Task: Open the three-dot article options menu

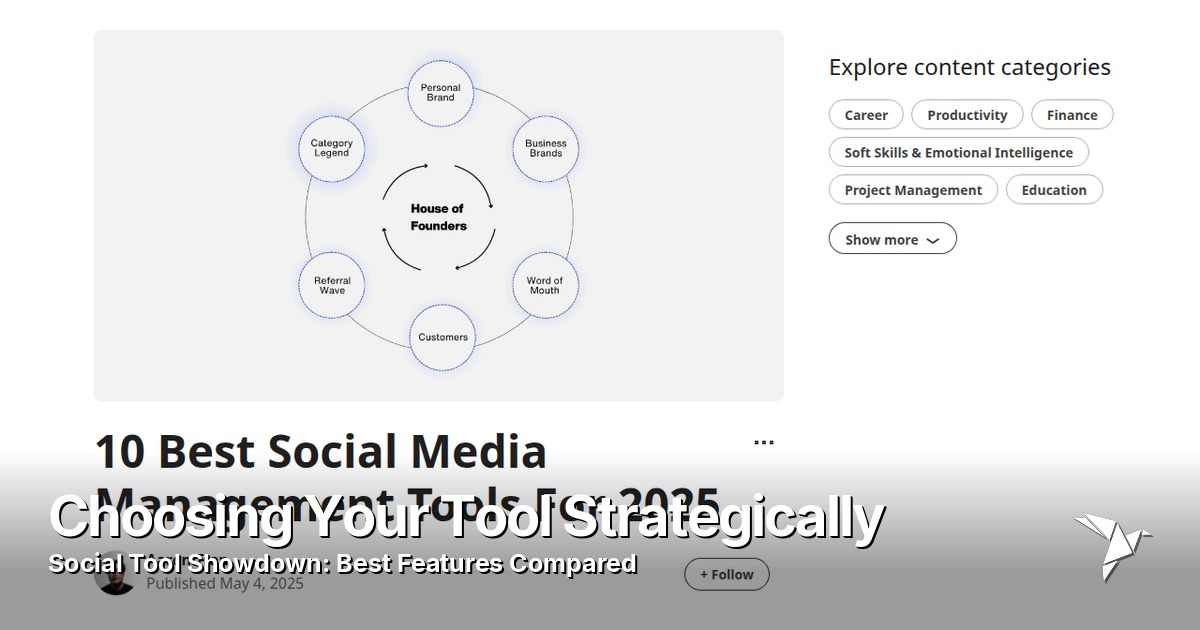Action: click(764, 442)
